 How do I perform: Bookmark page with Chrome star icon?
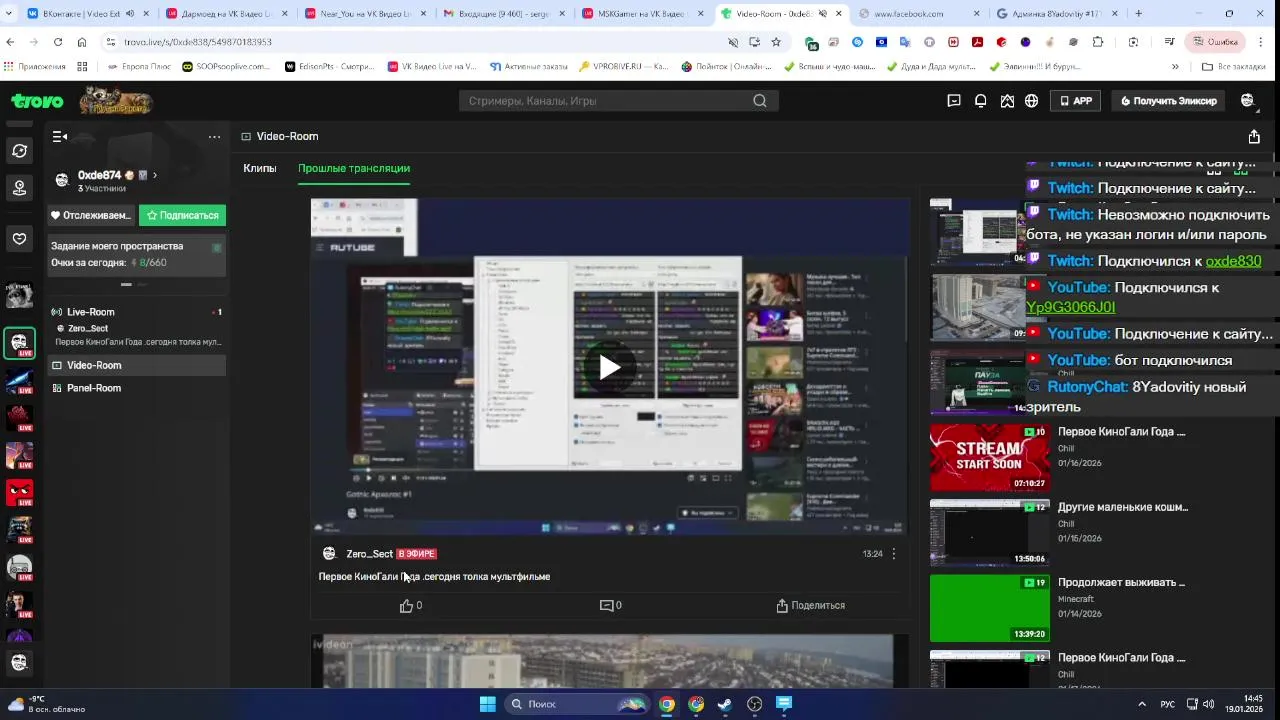(776, 42)
